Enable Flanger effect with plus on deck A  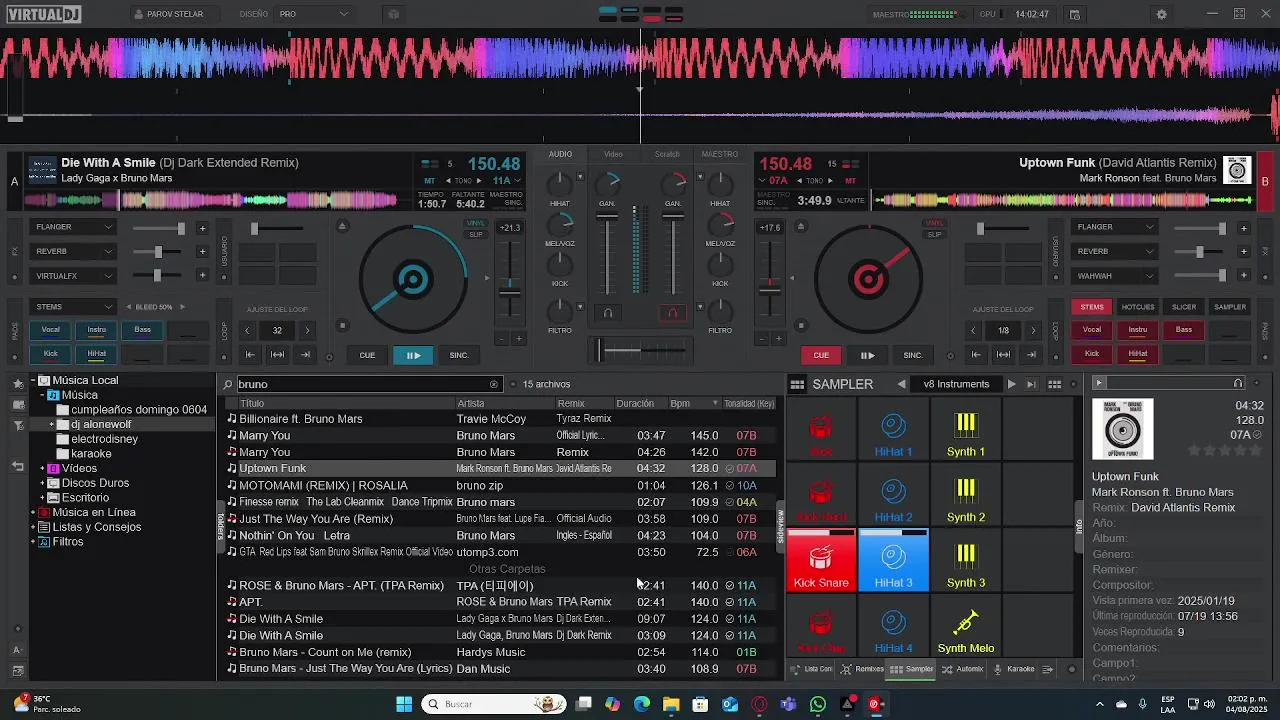202,227
